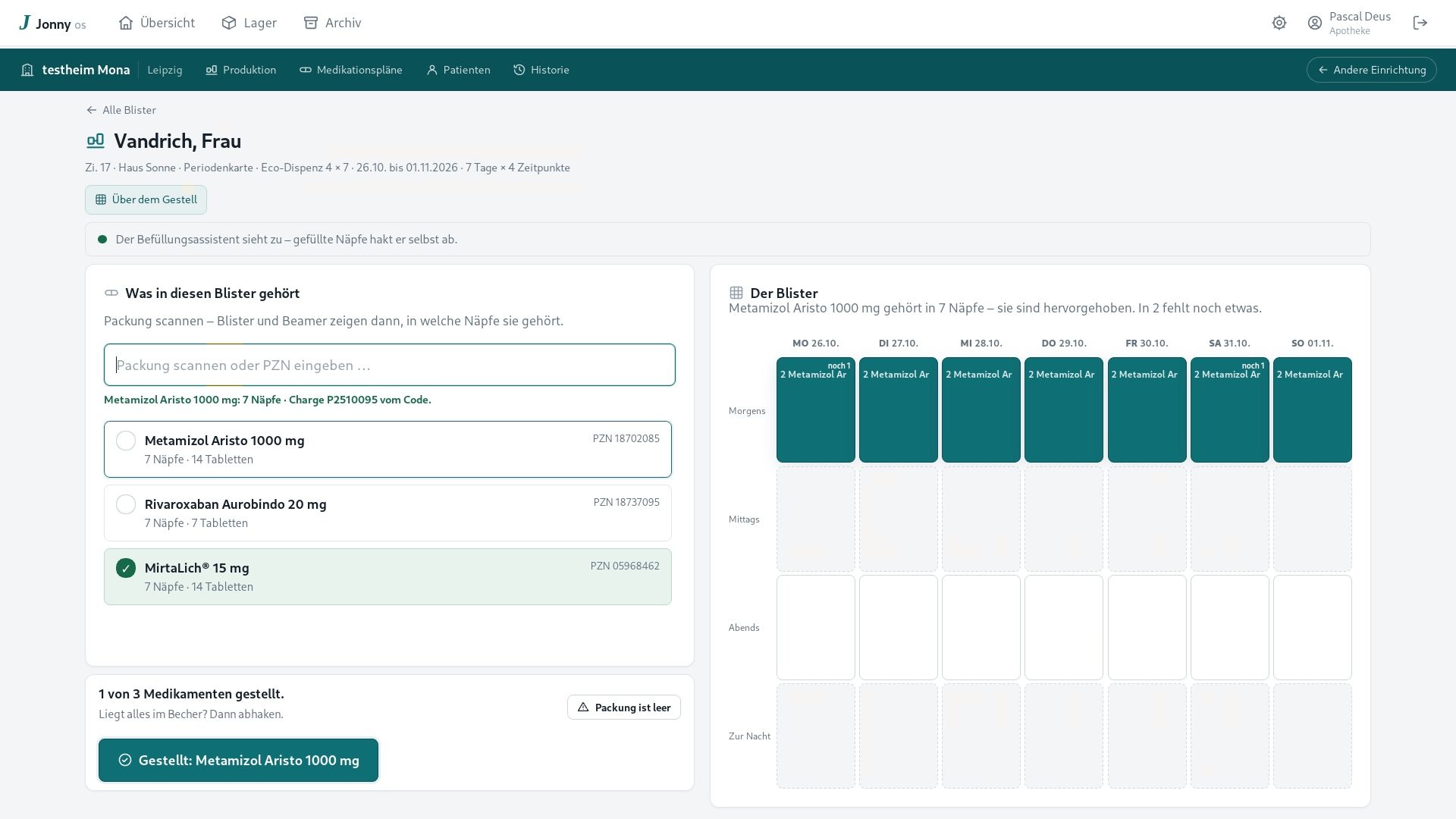This screenshot has width=1456, height=819.
Task: Click Packung ist leer button
Action: click(623, 708)
